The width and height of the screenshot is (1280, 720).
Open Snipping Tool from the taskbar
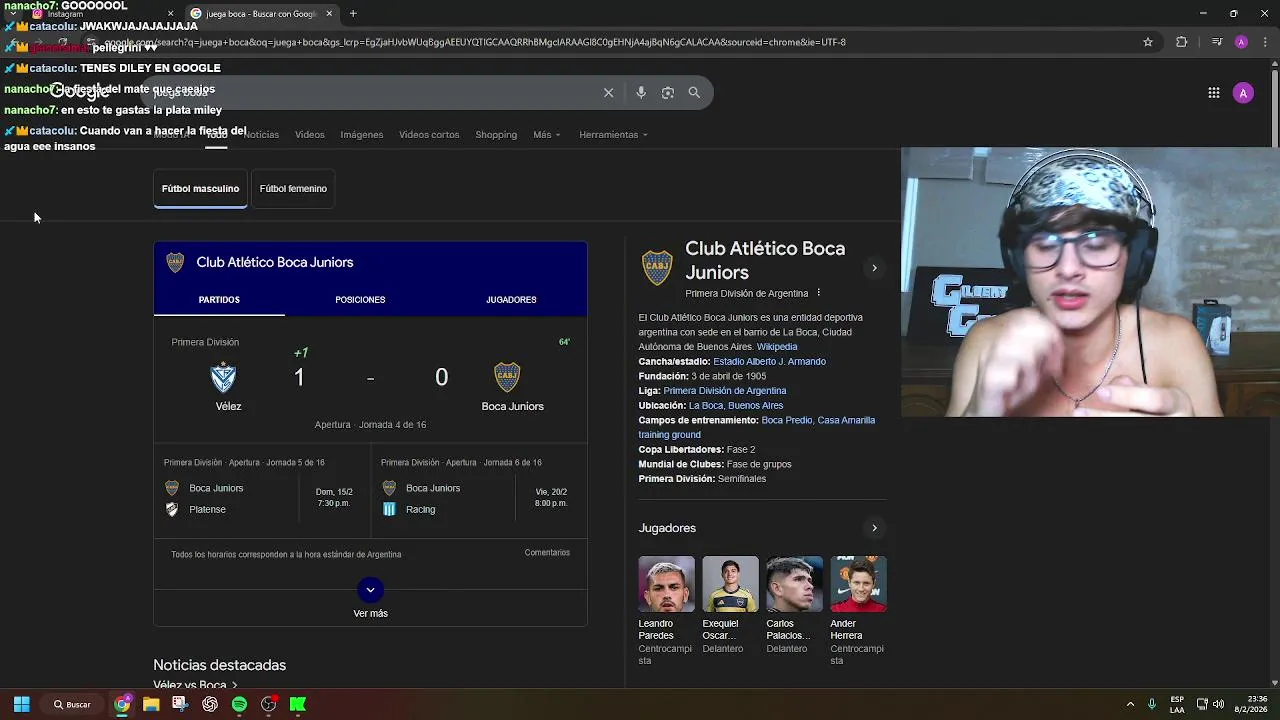point(180,704)
